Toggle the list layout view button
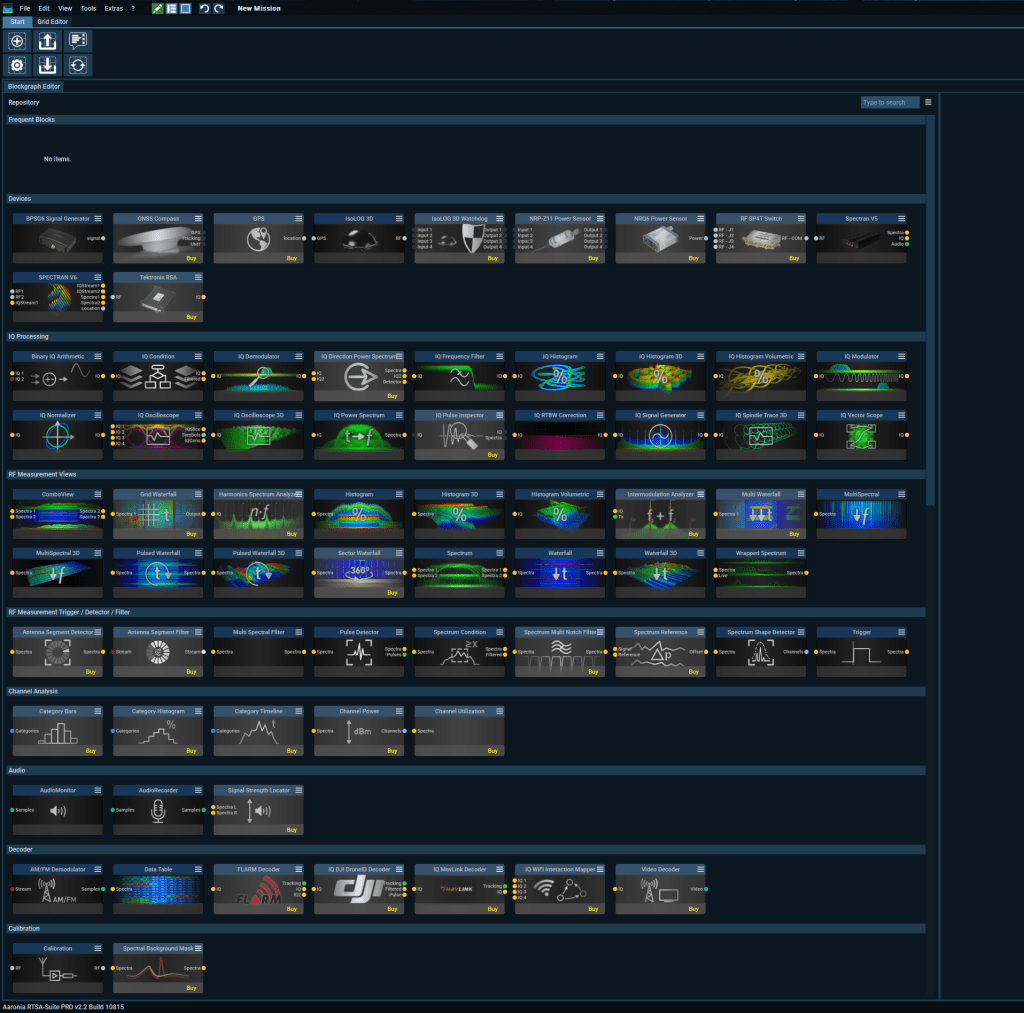Screen dimensions: 1024x1013 pos(172,8)
